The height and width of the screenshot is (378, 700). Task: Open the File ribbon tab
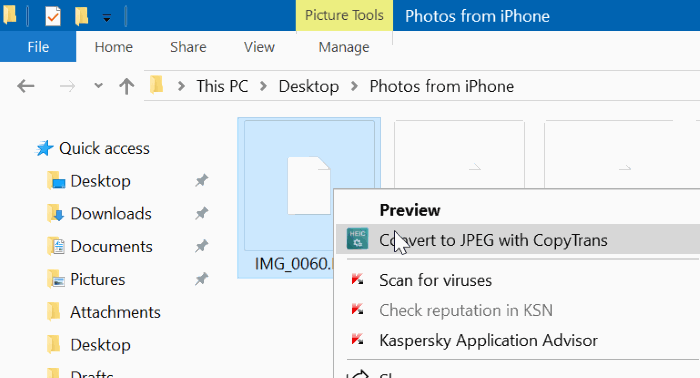(38, 46)
